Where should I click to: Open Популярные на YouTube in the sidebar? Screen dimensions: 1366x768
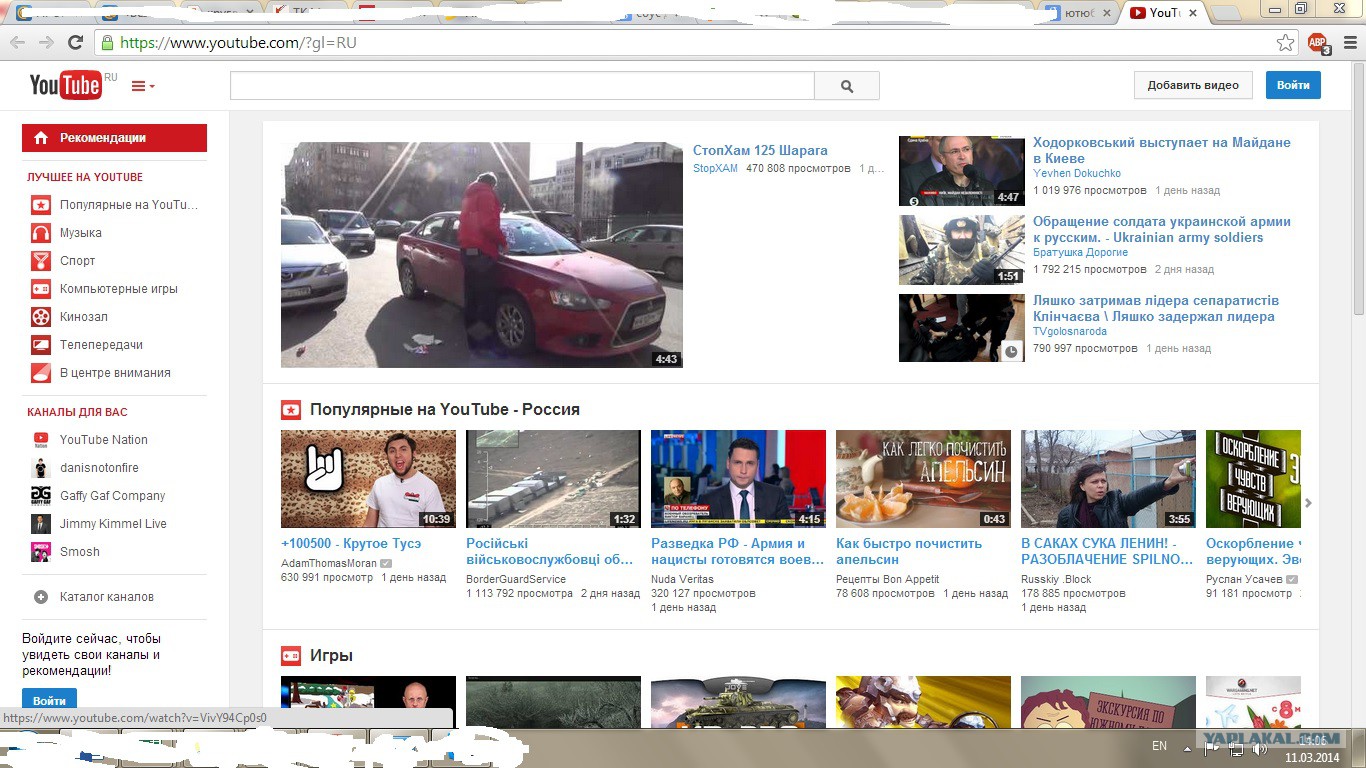114,205
